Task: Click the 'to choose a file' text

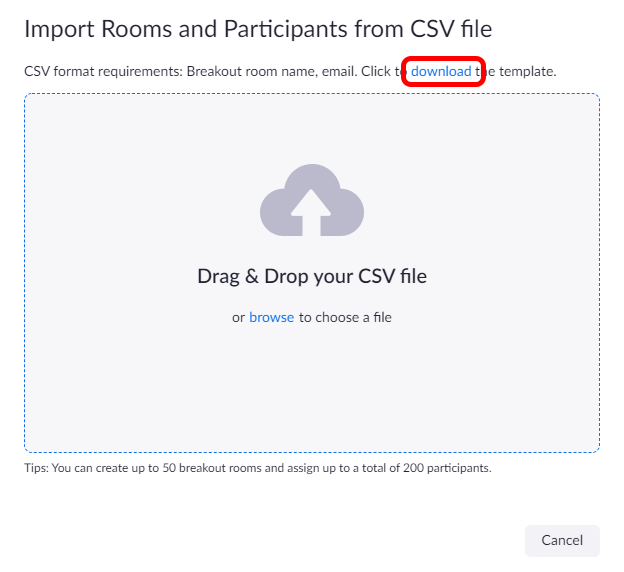Action: [x=345, y=317]
